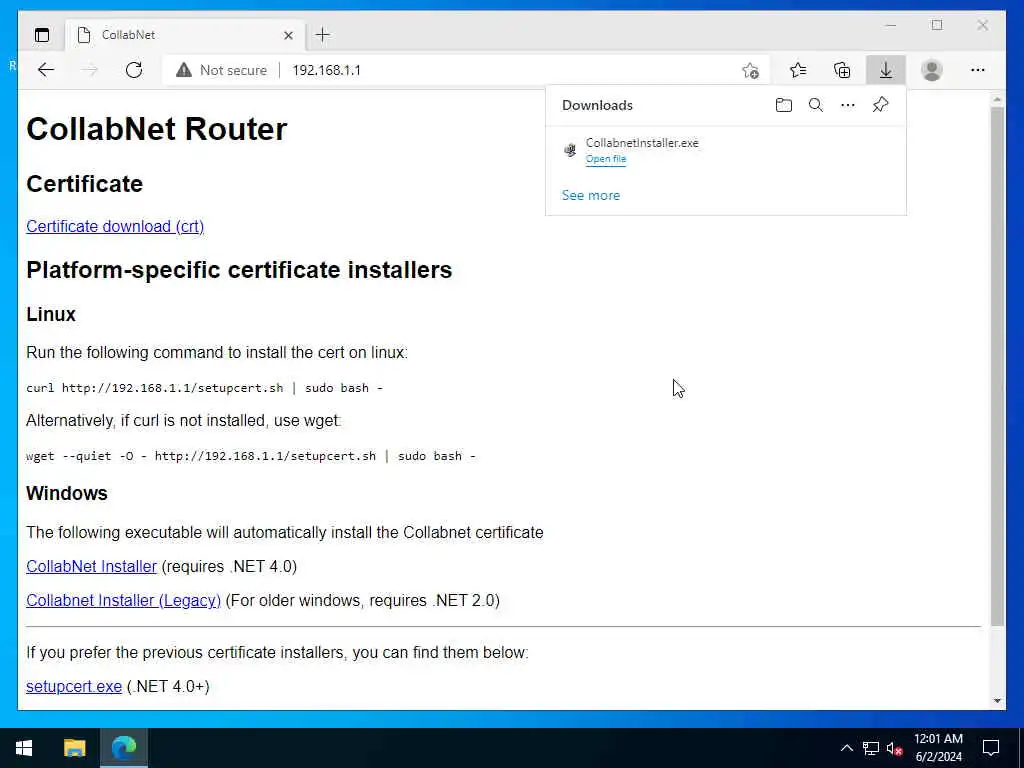The width and height of the screenshot is (1024, 768).
Task: Click the CollabNet Router heading
Action: click(x=157, y=129)
